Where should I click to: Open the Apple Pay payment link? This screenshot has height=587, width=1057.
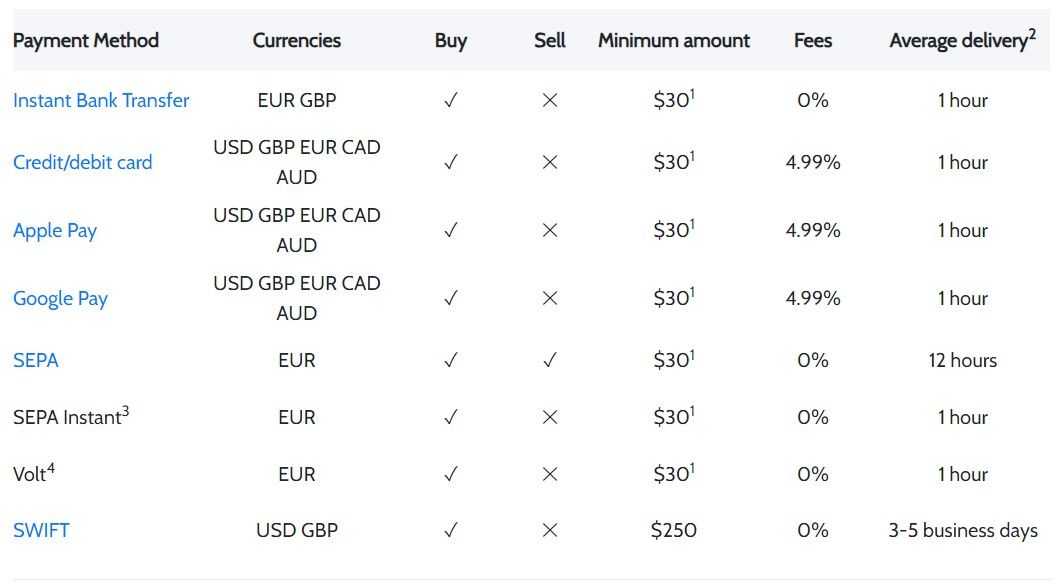point(55,230)
